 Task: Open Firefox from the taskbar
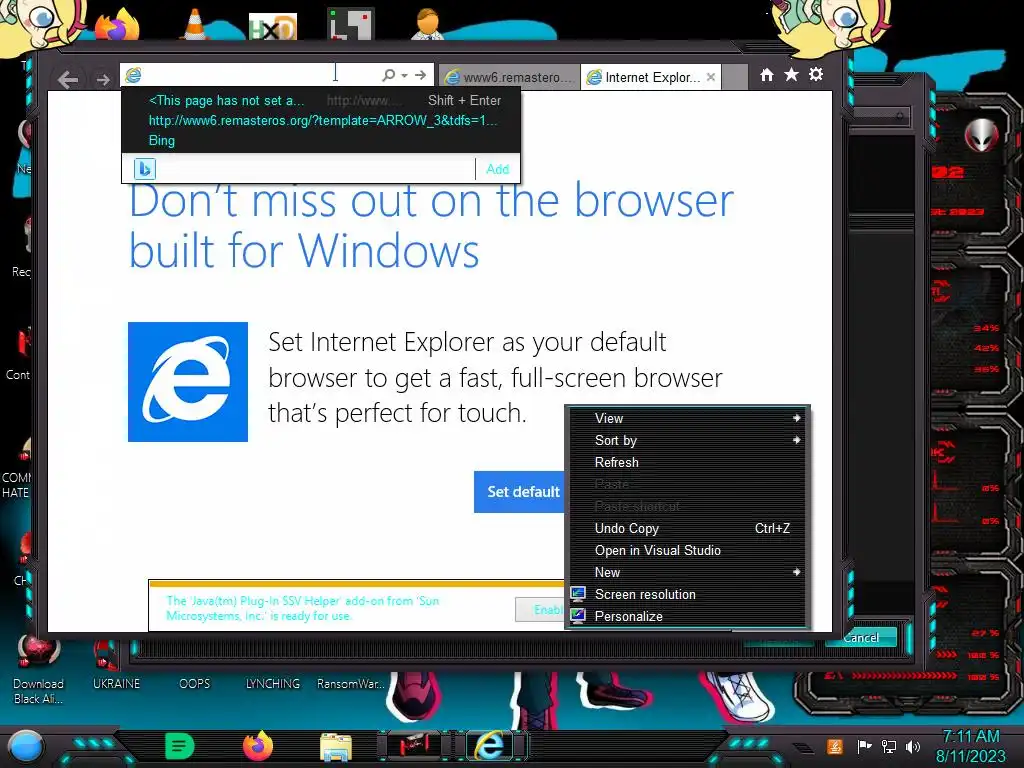pyautogui.click(x=258, y=746)
